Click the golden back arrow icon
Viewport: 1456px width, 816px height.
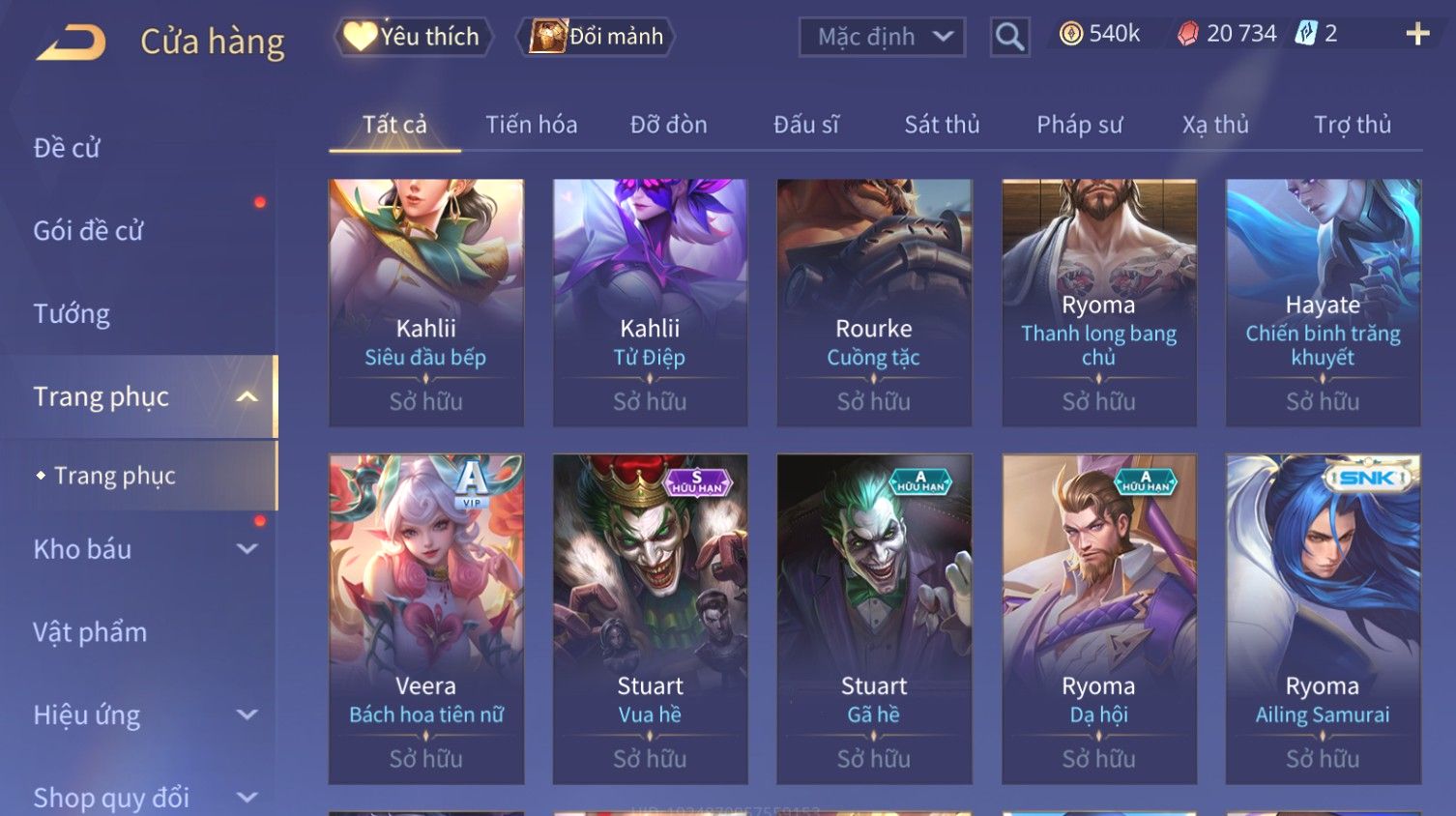tap(71, 42)
